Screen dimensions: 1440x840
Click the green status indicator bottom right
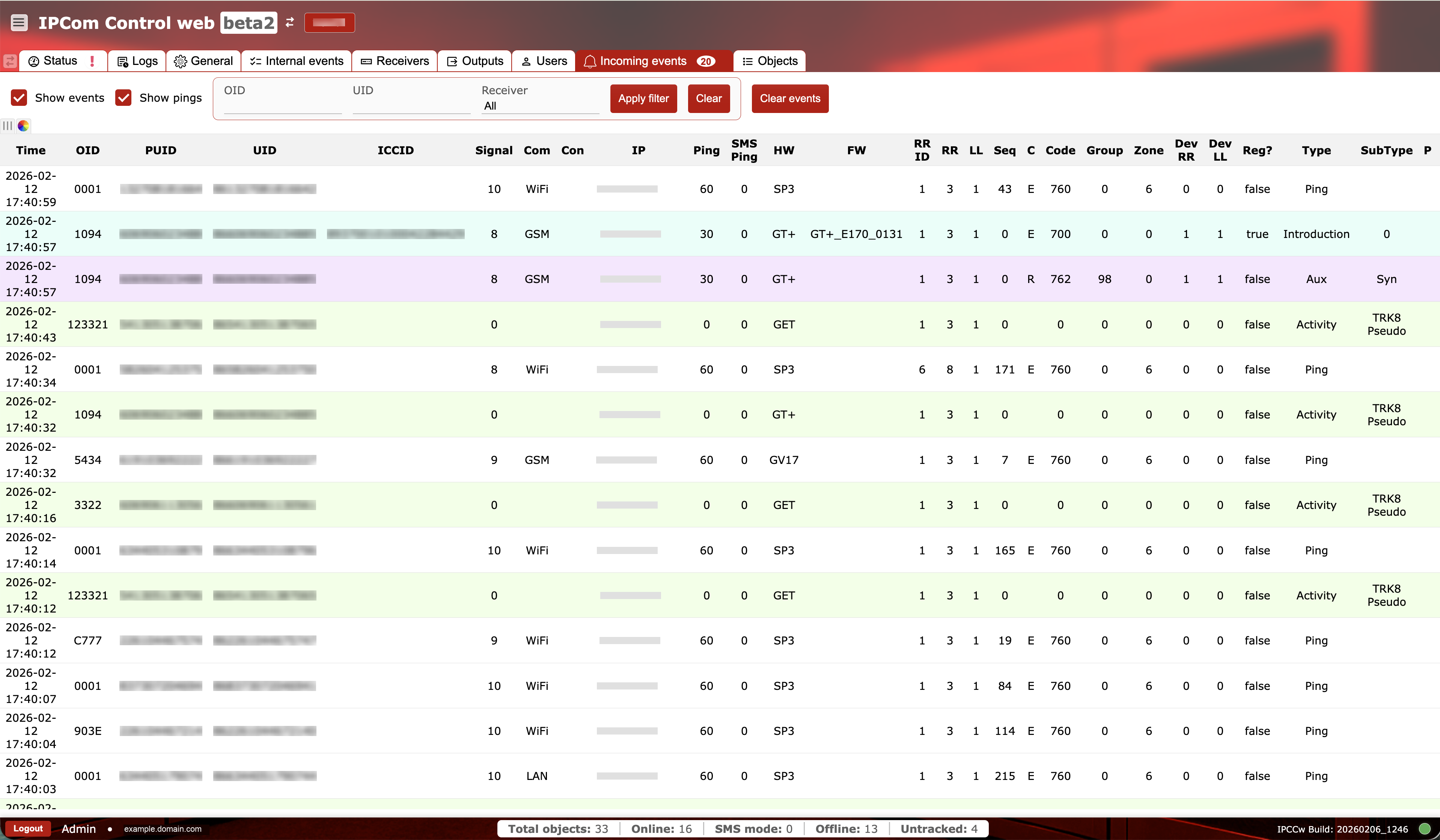coord(1426,829)
